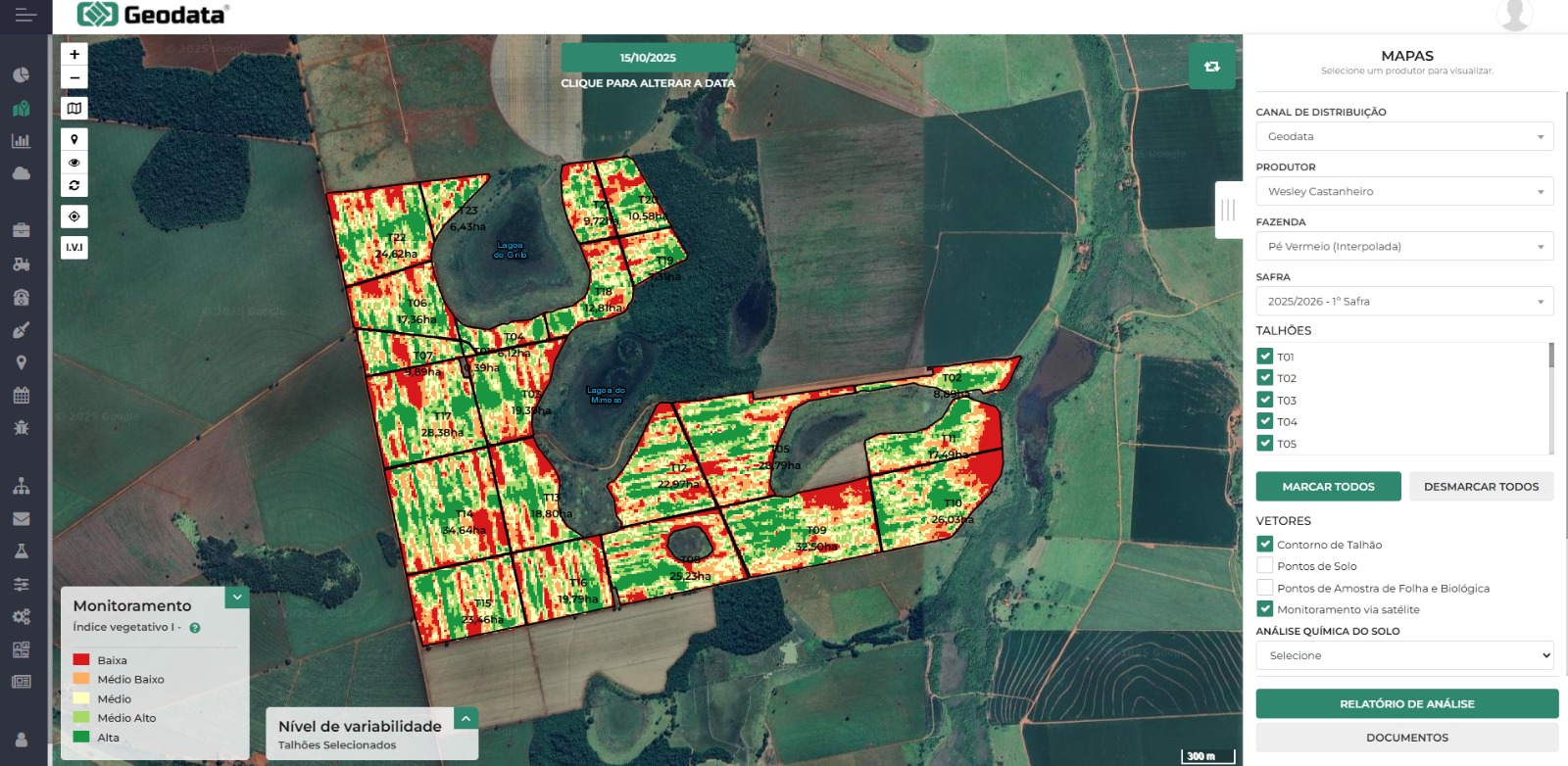
Task: Click the eye visibility icon on map toolbar
Action: coord(74,163)
